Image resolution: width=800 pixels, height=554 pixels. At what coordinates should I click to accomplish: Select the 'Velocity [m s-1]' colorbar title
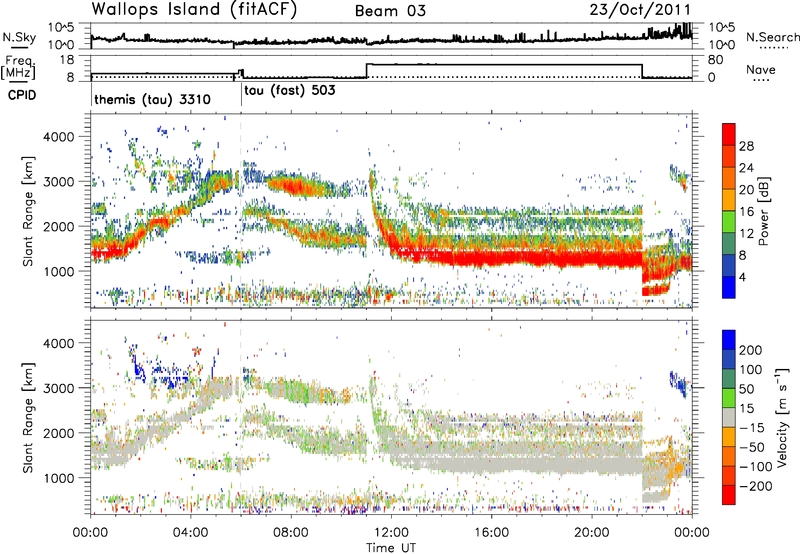(x=782, y=417)
